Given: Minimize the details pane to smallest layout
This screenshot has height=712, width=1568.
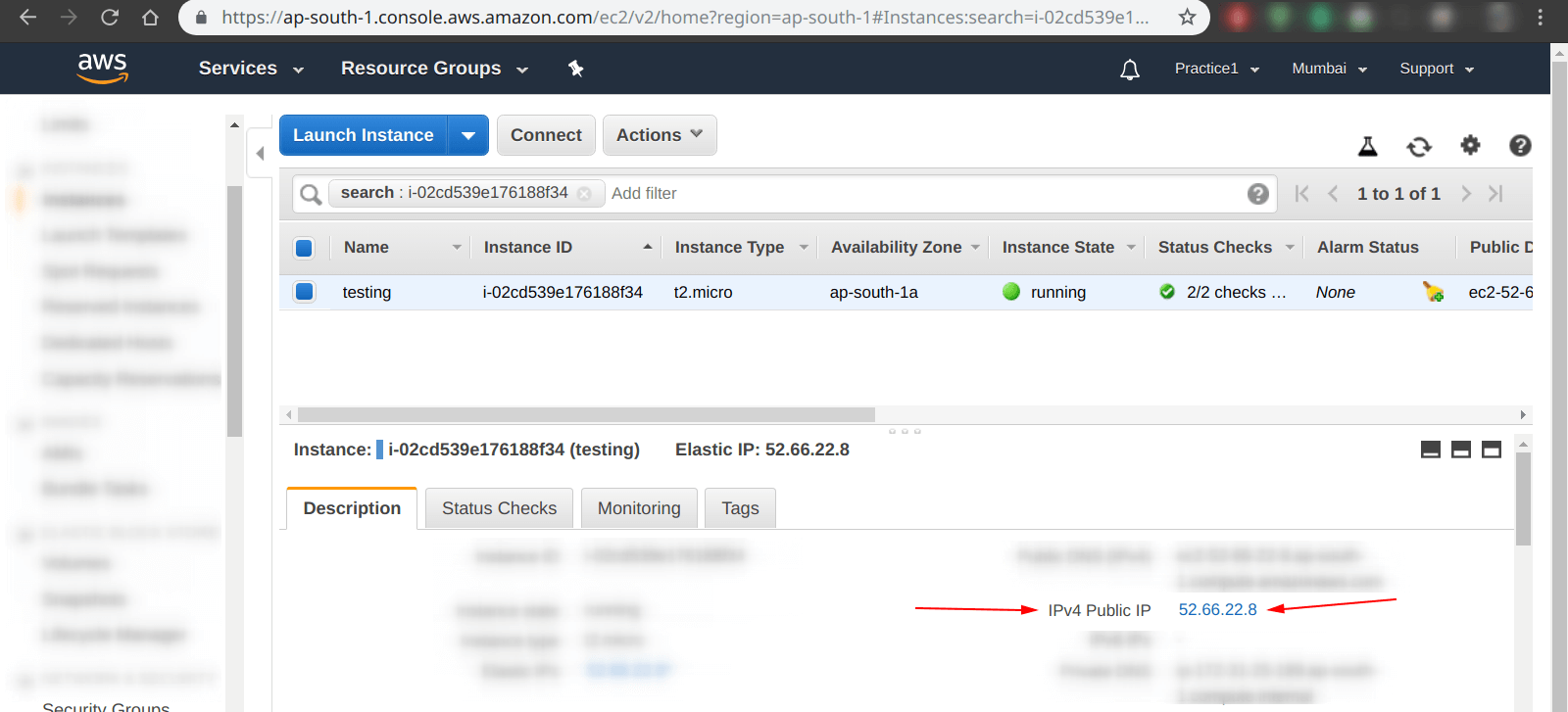Looking at the screenshot, I should coord(1431,450).
